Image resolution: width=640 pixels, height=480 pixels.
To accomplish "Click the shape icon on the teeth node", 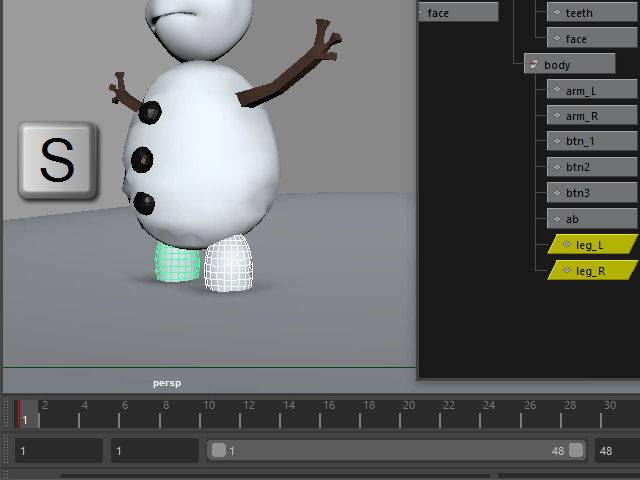I will pos(558,13).
